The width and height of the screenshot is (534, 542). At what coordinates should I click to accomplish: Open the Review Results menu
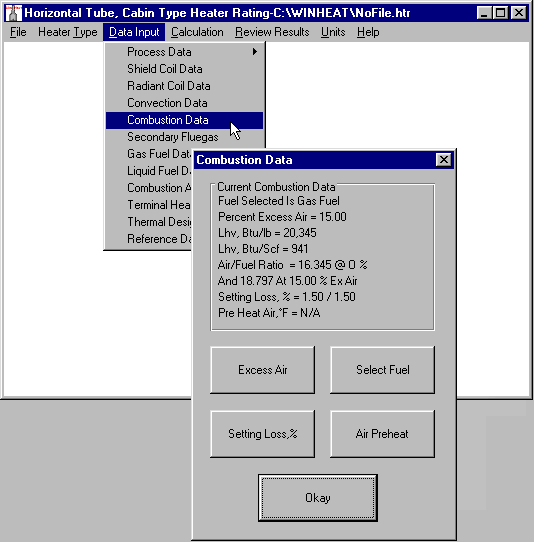pyautogui.click(x=272, y=32)
